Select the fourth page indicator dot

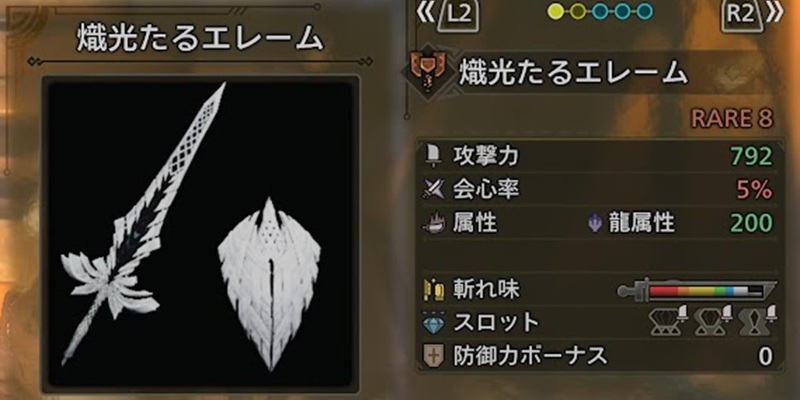click(622, 11)
